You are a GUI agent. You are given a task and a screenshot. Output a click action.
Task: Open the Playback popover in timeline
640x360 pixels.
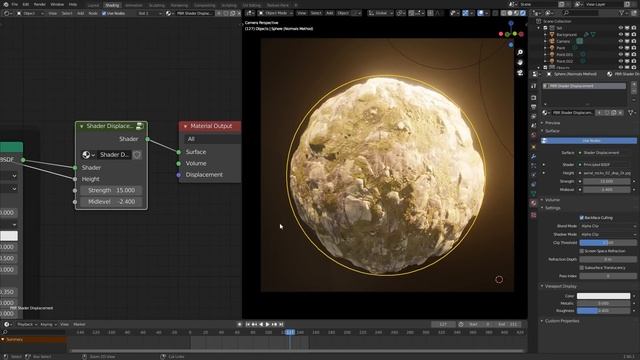tap(27, 324)
